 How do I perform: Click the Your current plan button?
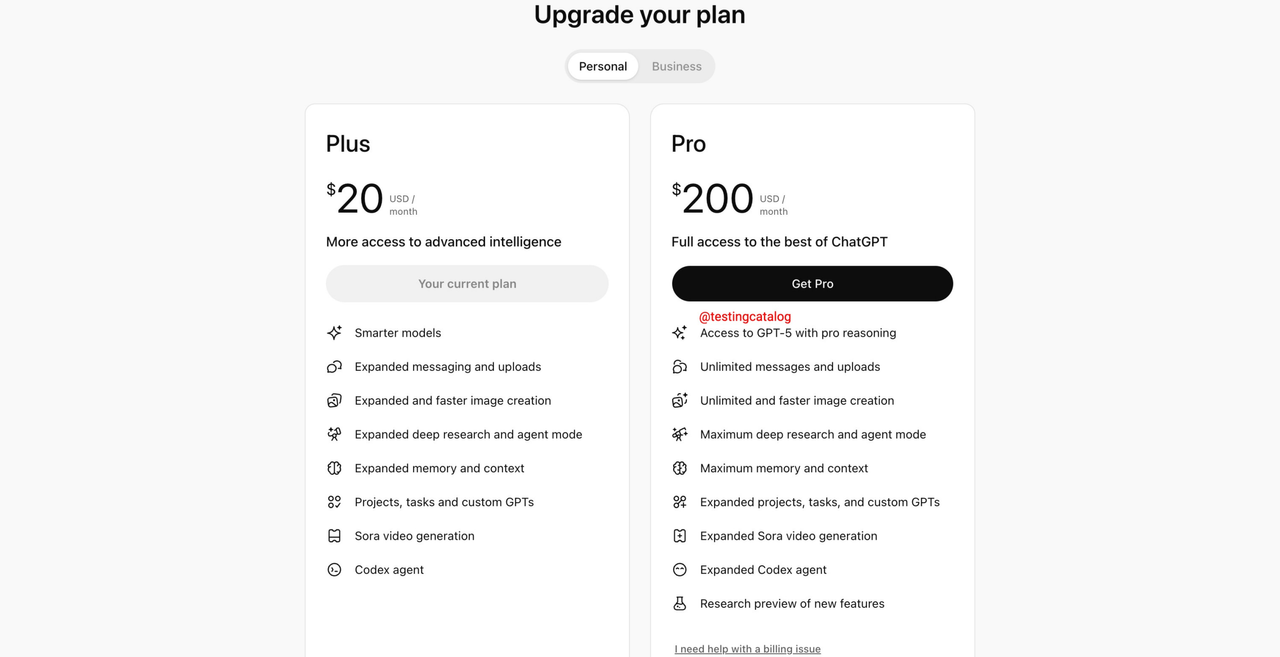tap(467, 284)
